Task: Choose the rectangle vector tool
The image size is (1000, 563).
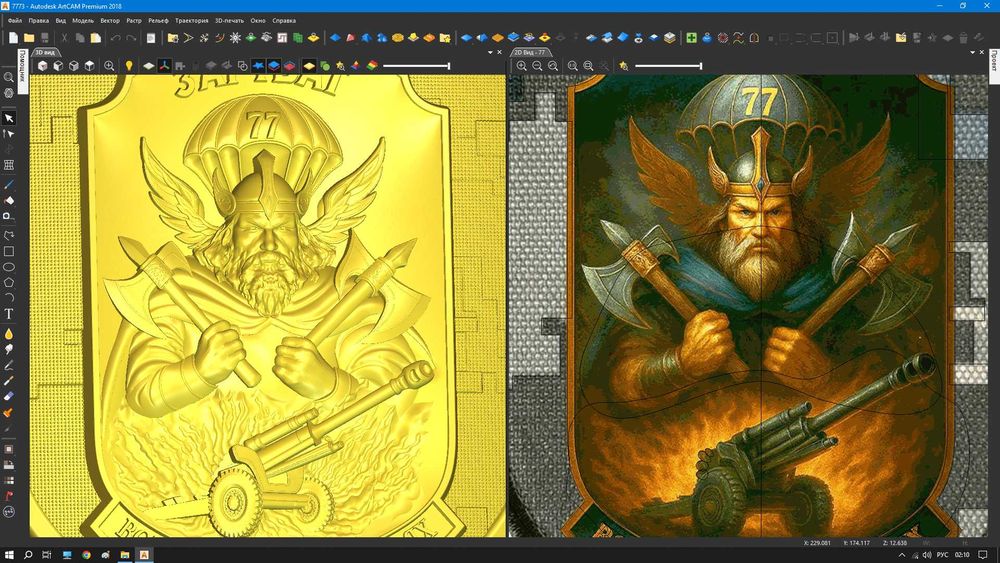Action: coord(9,251)
